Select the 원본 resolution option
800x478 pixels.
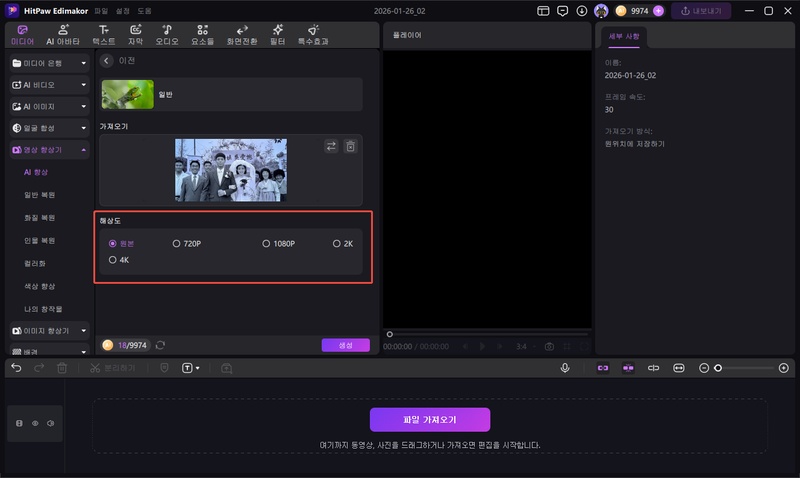121,244
